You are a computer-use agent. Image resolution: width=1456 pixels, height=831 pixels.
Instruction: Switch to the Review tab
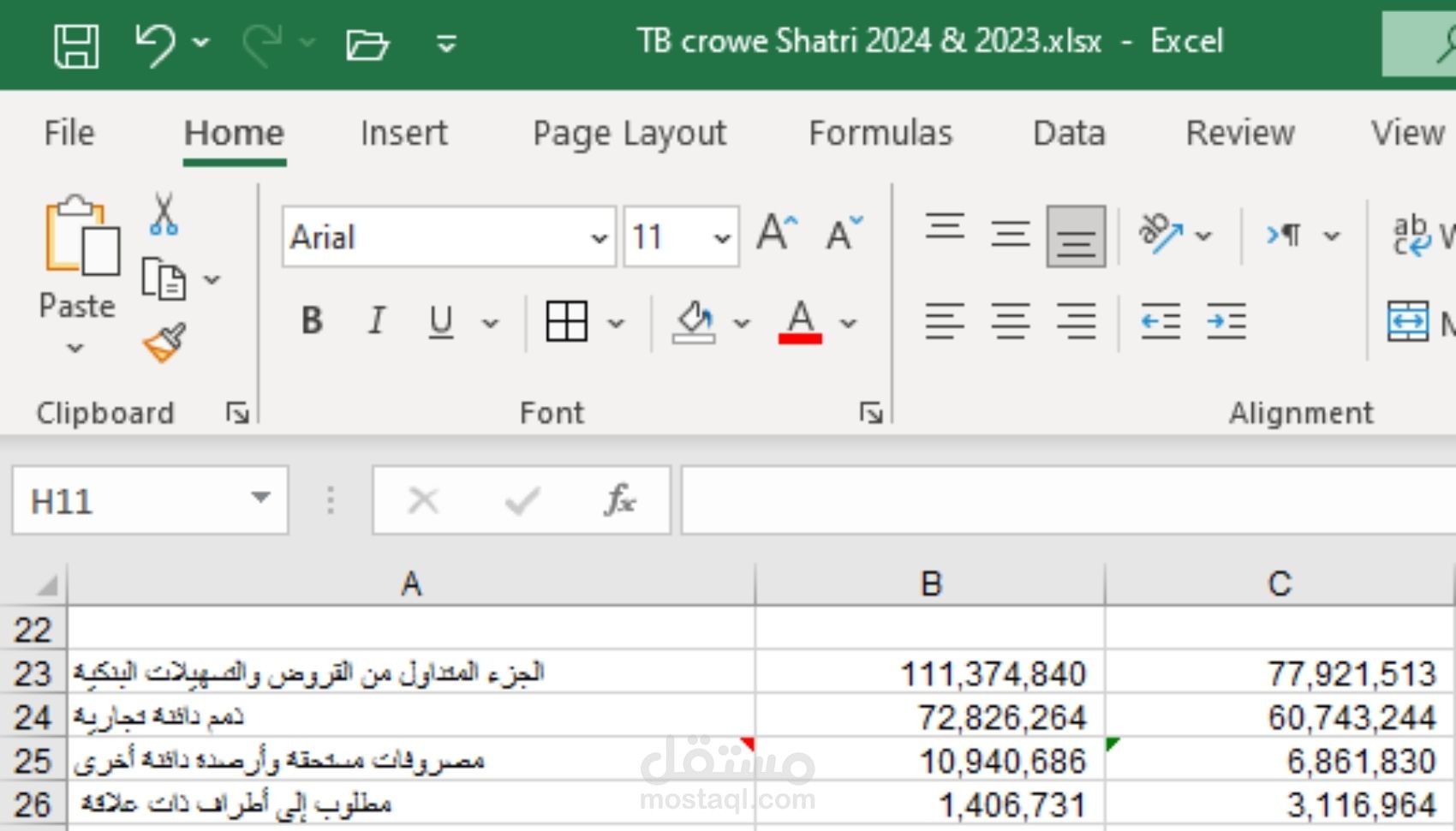(x=1240, y=133)
